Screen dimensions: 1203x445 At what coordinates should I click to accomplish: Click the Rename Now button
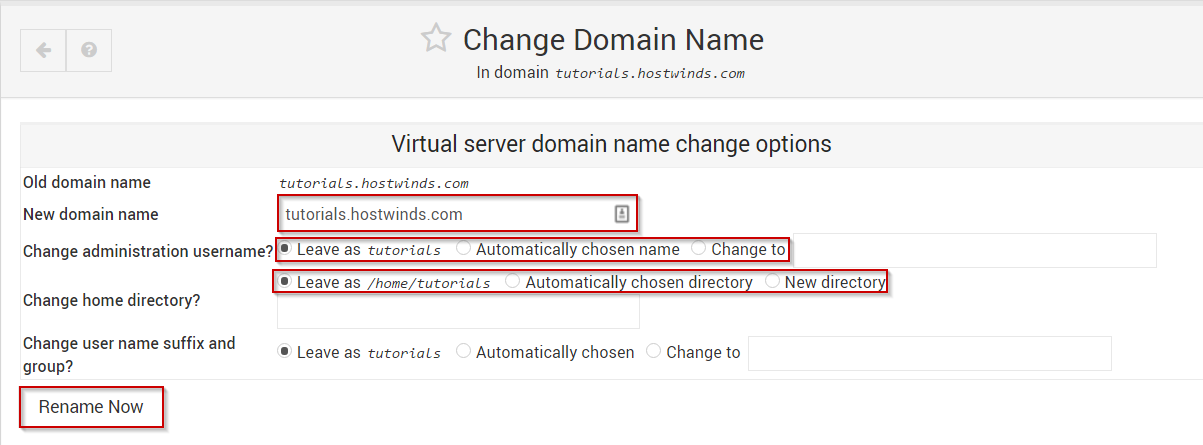91,407
